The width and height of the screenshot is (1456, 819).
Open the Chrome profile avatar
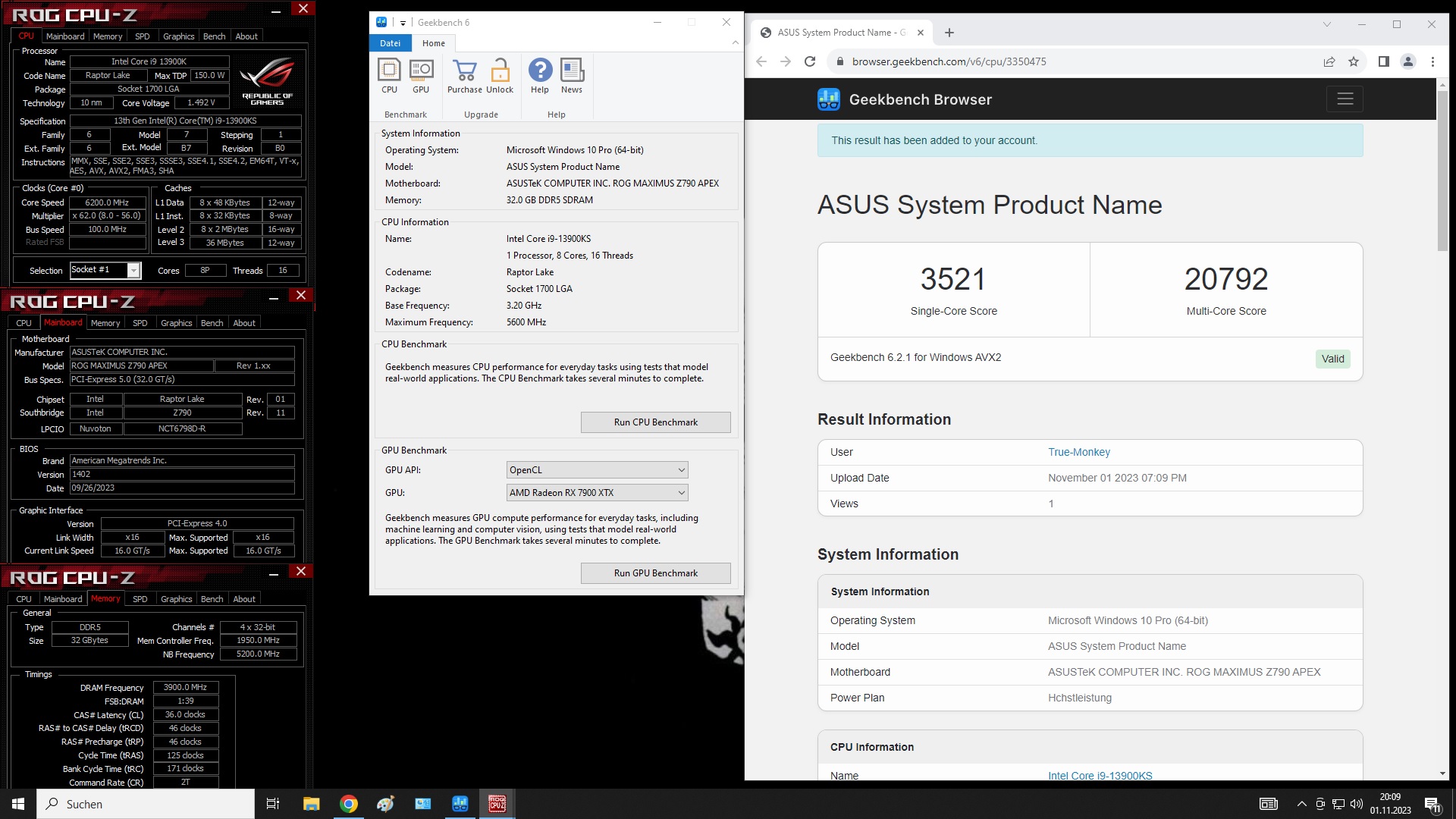[1408, 61]
